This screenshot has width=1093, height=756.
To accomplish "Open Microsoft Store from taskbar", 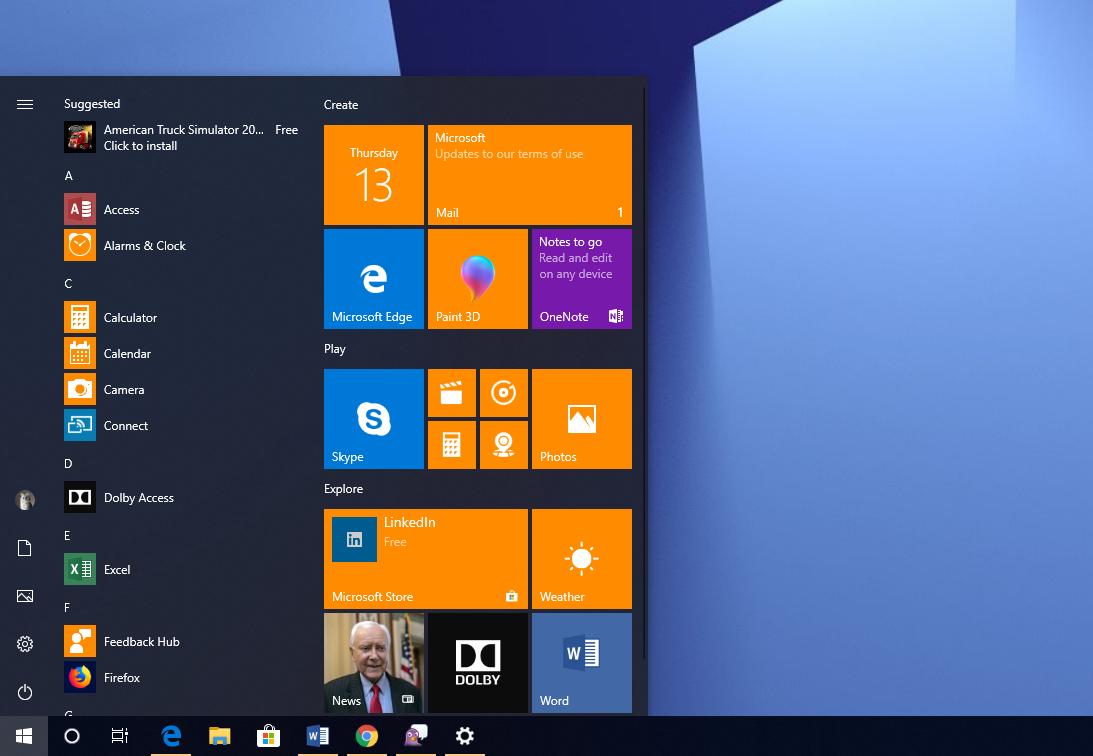I will tap(268, 736).
